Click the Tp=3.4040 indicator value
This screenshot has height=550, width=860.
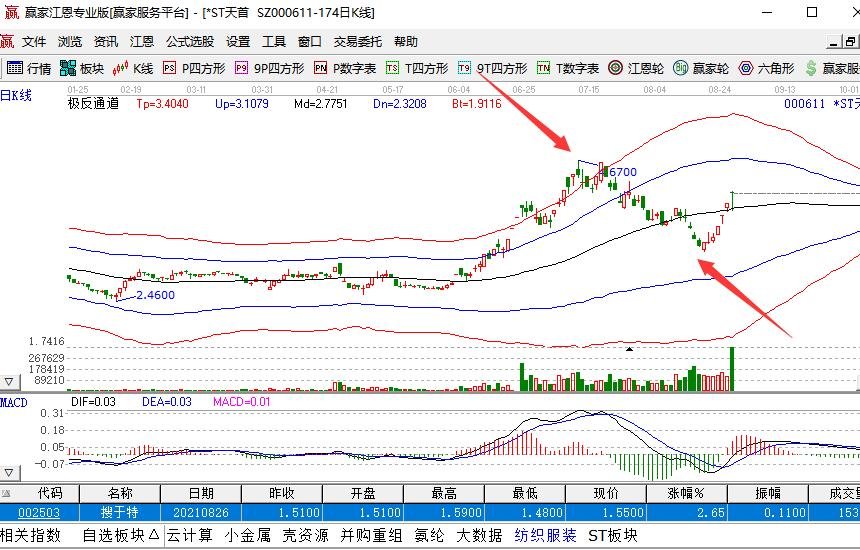click(x=162, y=104)
